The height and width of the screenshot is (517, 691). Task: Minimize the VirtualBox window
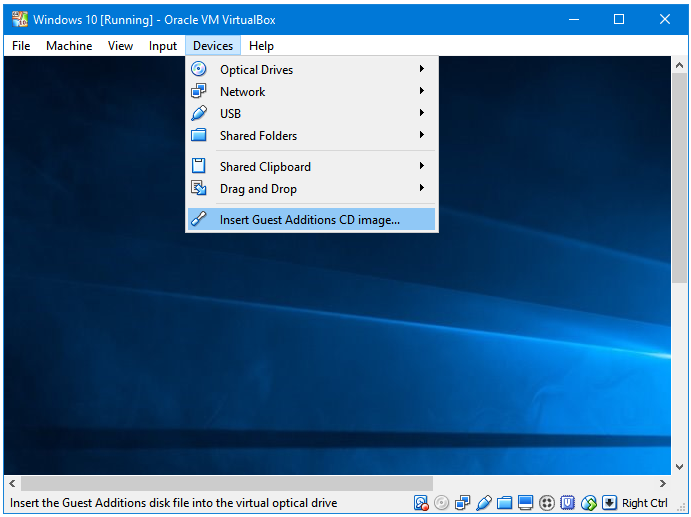(574, 19)
